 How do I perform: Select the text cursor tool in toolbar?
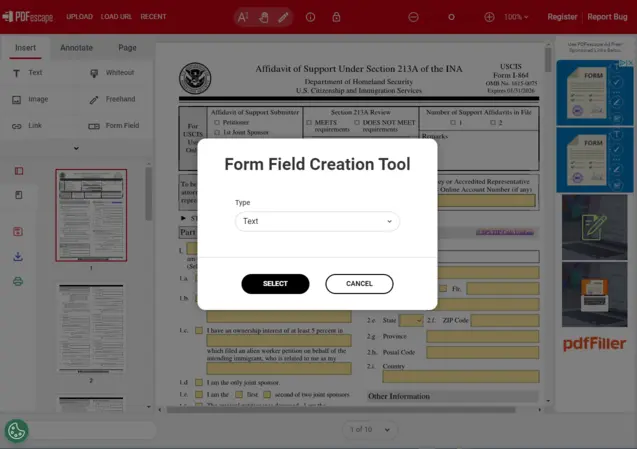coord(243,17)
